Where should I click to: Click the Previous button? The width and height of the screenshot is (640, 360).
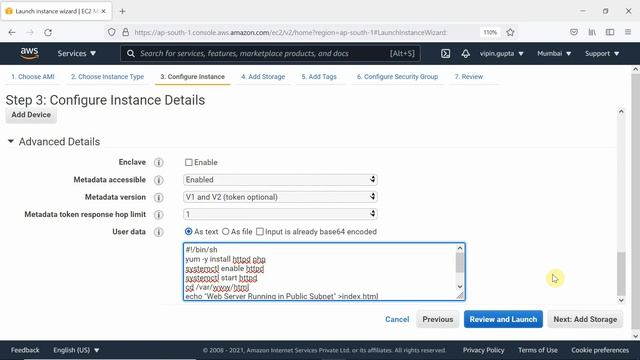(x=438, y=319)
